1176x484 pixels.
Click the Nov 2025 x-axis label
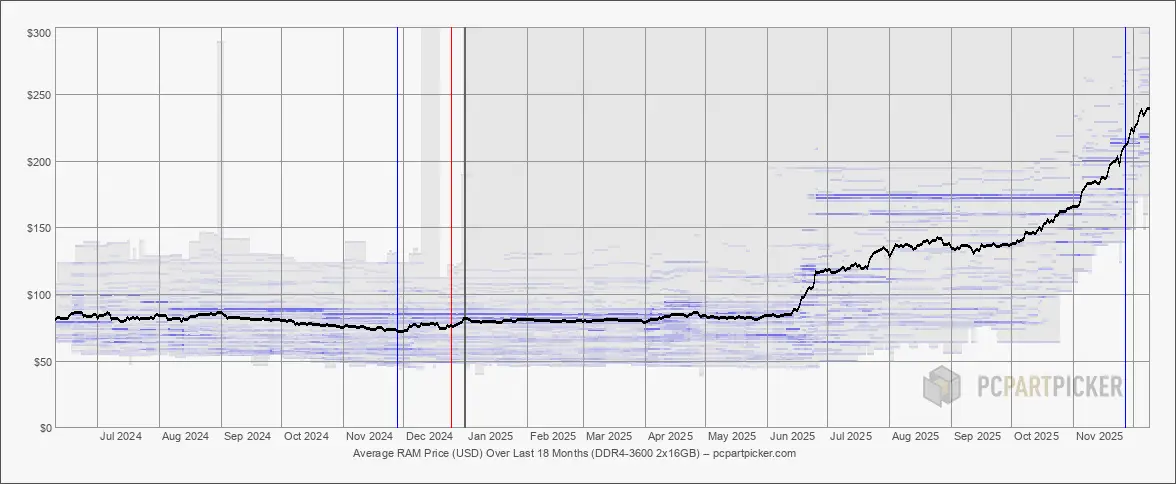1098,437
